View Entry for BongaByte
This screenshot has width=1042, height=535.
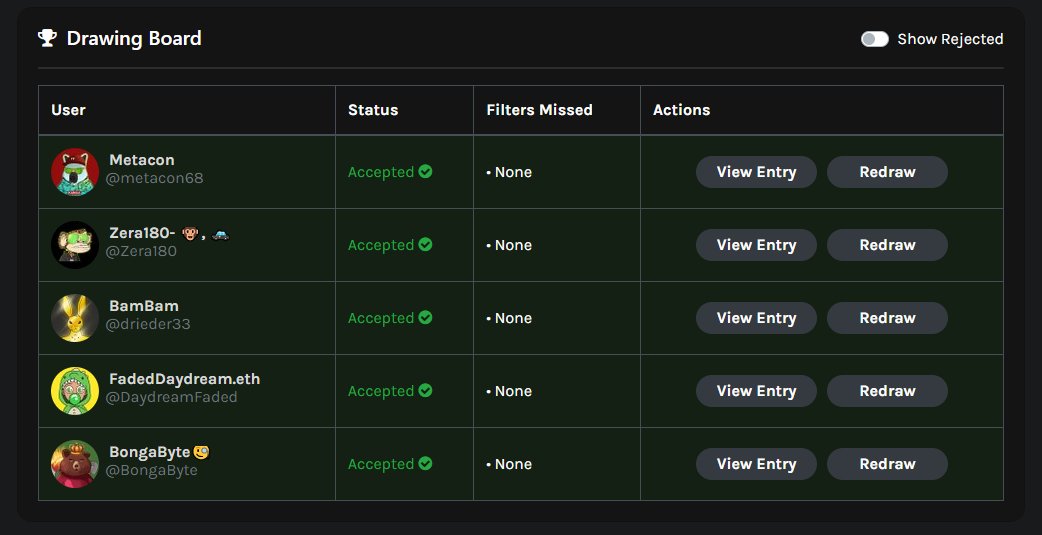[x=756, y=465]
